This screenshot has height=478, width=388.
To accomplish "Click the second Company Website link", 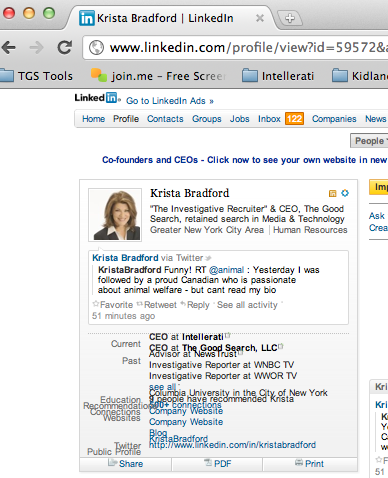I will [x=186, y=422].
